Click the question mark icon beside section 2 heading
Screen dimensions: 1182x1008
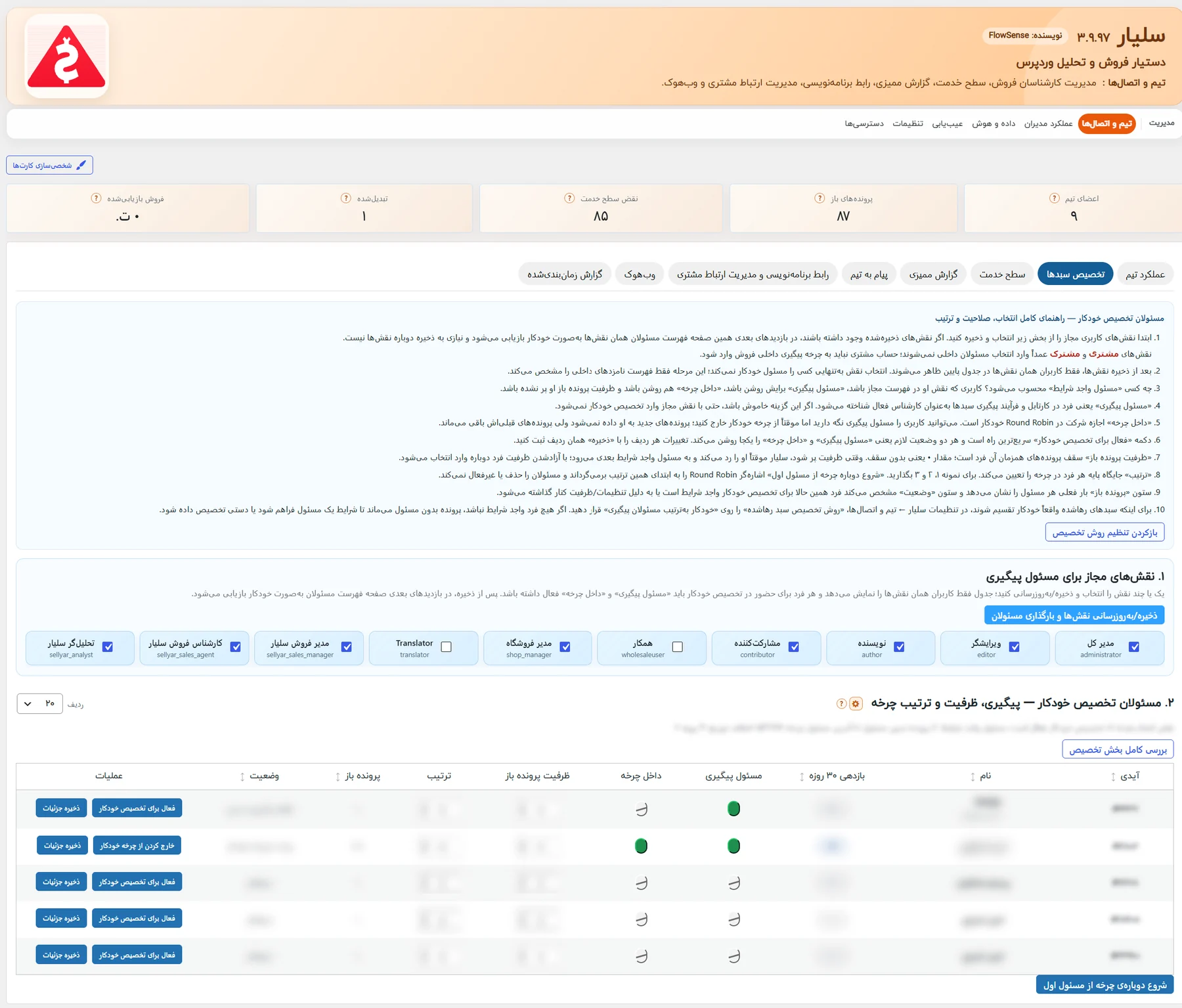tap(841, 704)
